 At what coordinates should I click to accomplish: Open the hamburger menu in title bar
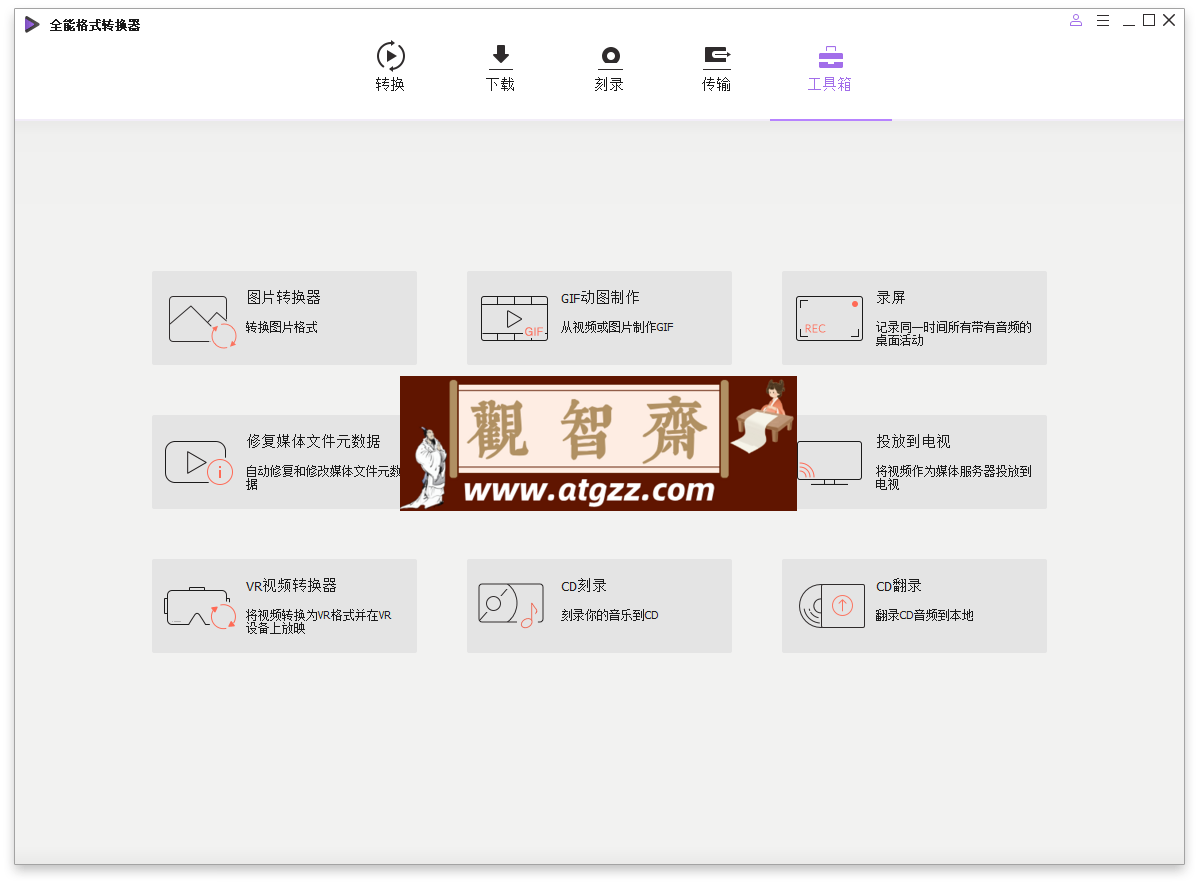coord(1103,21)
